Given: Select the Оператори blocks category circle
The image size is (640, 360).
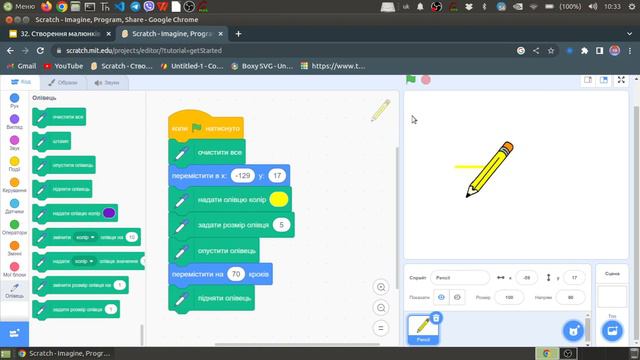Looking at the screenshot, I should coord(14,224).
